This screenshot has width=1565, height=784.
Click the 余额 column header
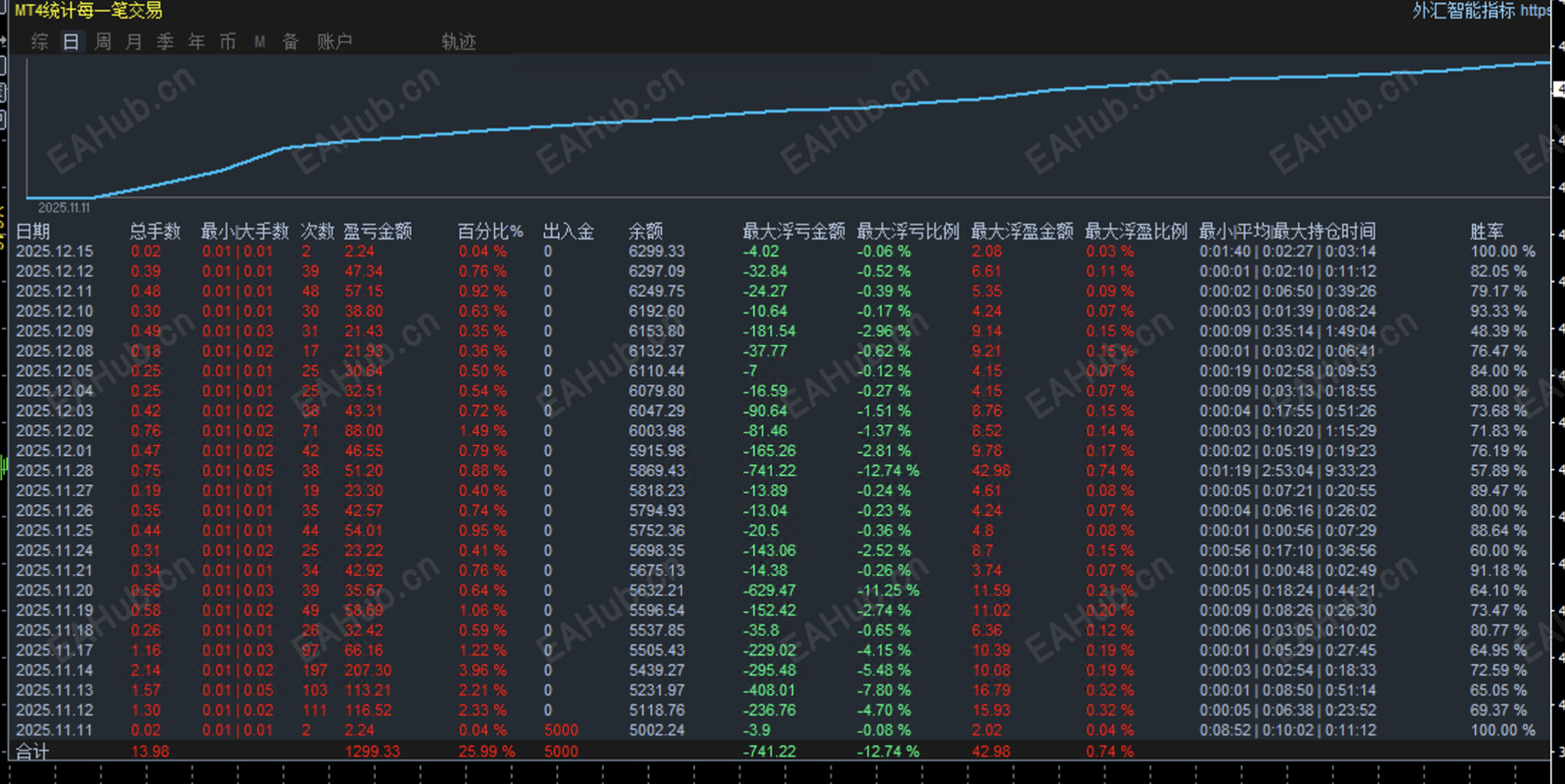pyautogui.click(x=646, y=232)
